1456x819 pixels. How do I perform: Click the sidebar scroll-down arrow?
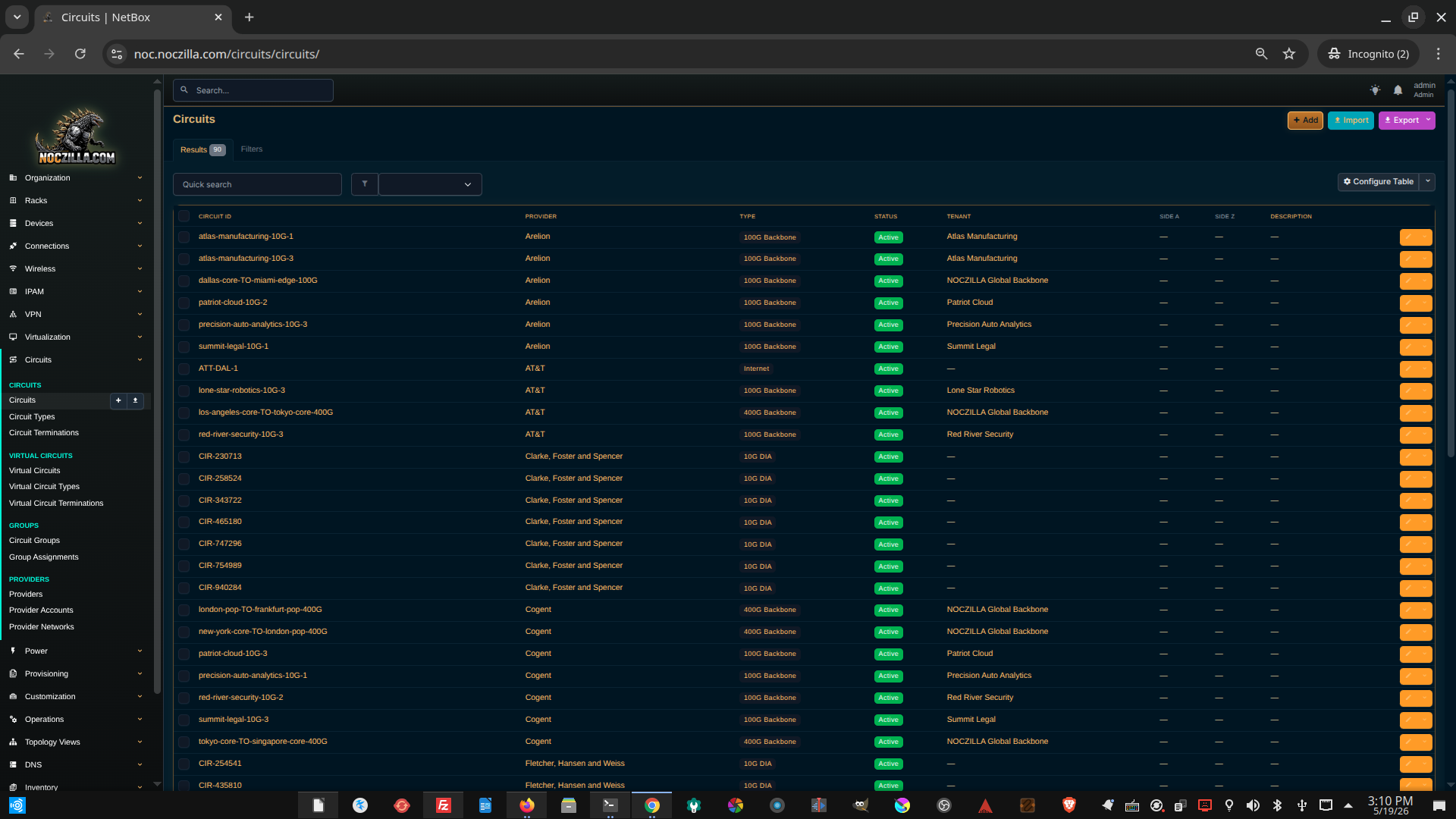pos(157,784)
